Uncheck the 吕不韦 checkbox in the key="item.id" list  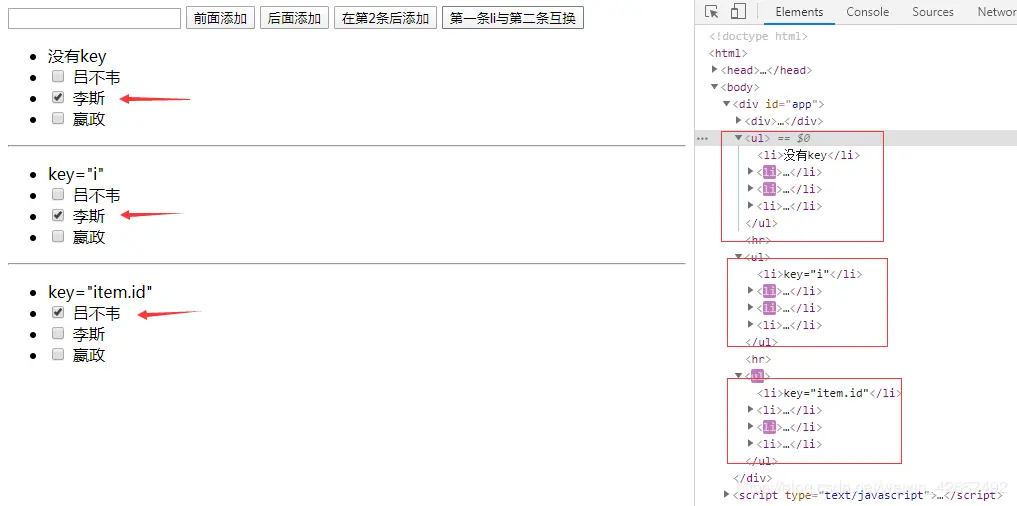[x=58, y=312]
